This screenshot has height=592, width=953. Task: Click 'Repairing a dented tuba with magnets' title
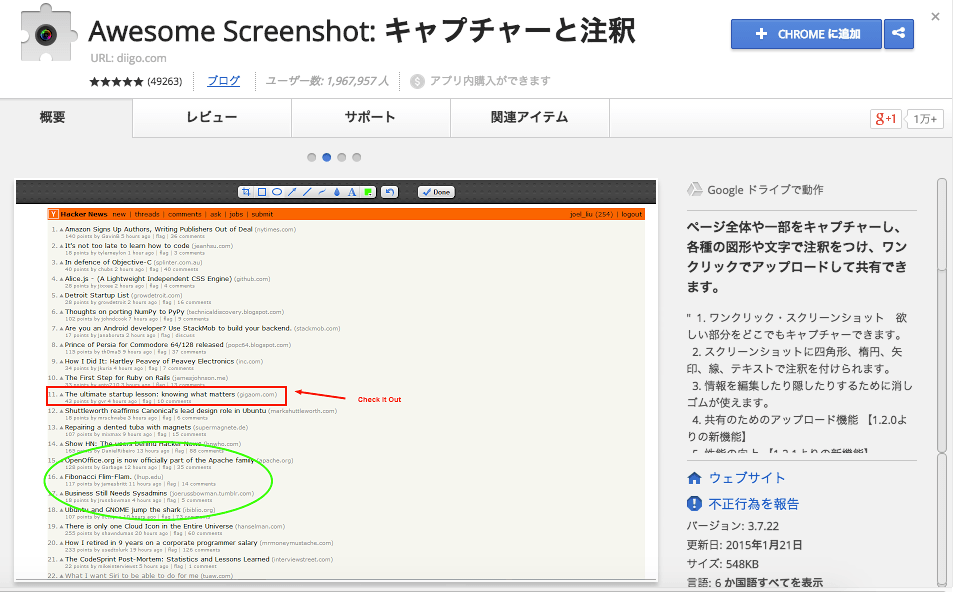[128, 427]
